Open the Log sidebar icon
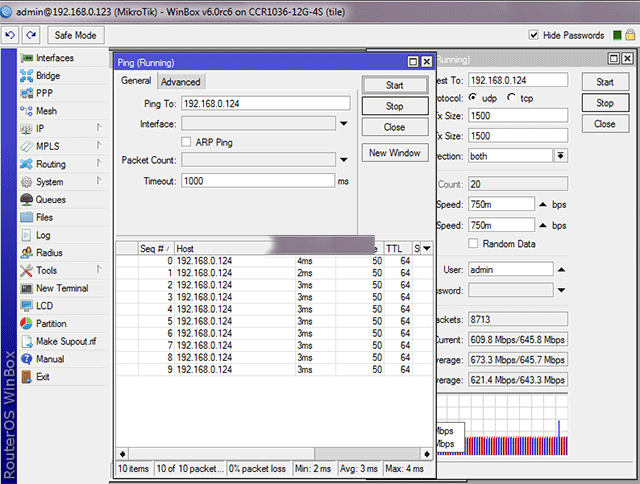 point(27,235)
